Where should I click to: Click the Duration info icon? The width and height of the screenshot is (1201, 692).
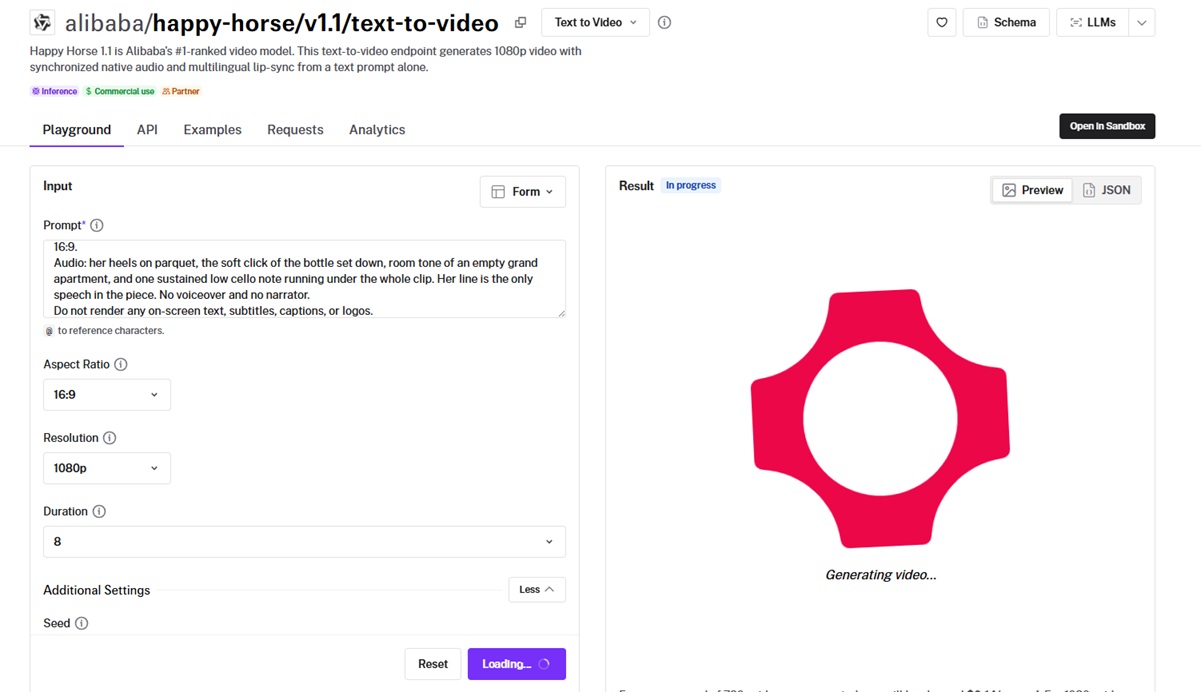point(99,511)
